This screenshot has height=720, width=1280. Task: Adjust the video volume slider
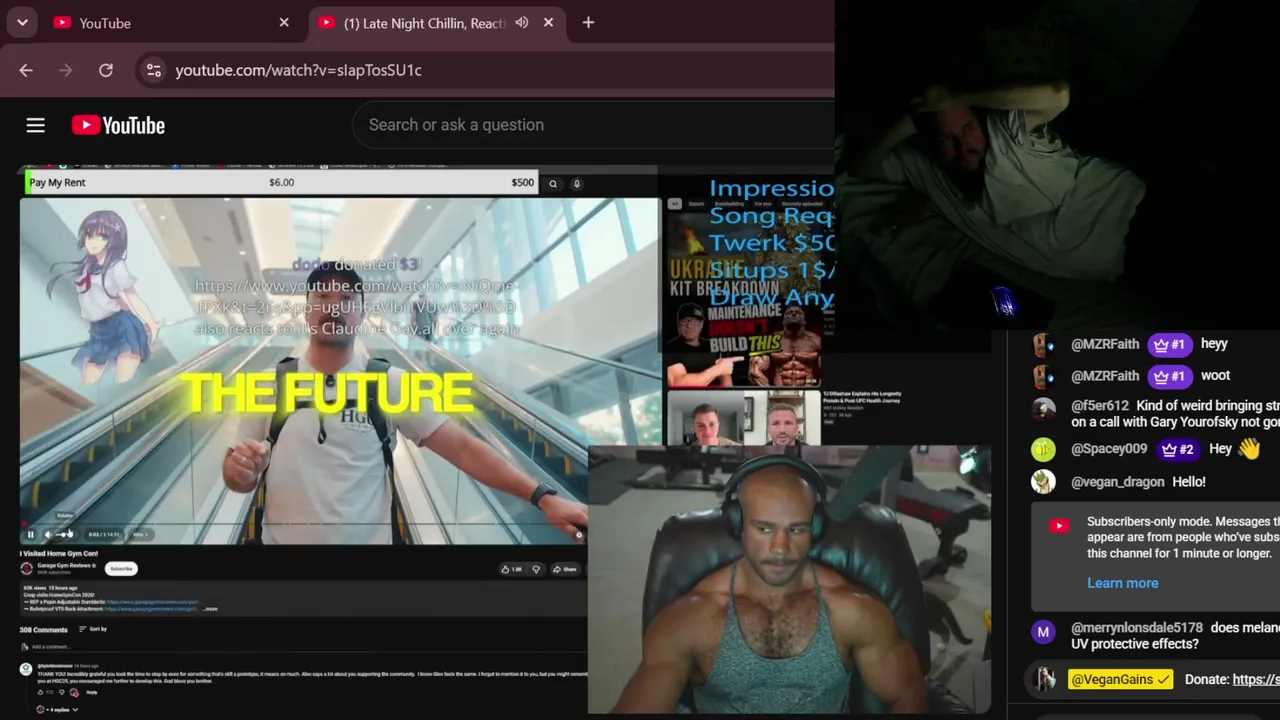tap(65, 534)
